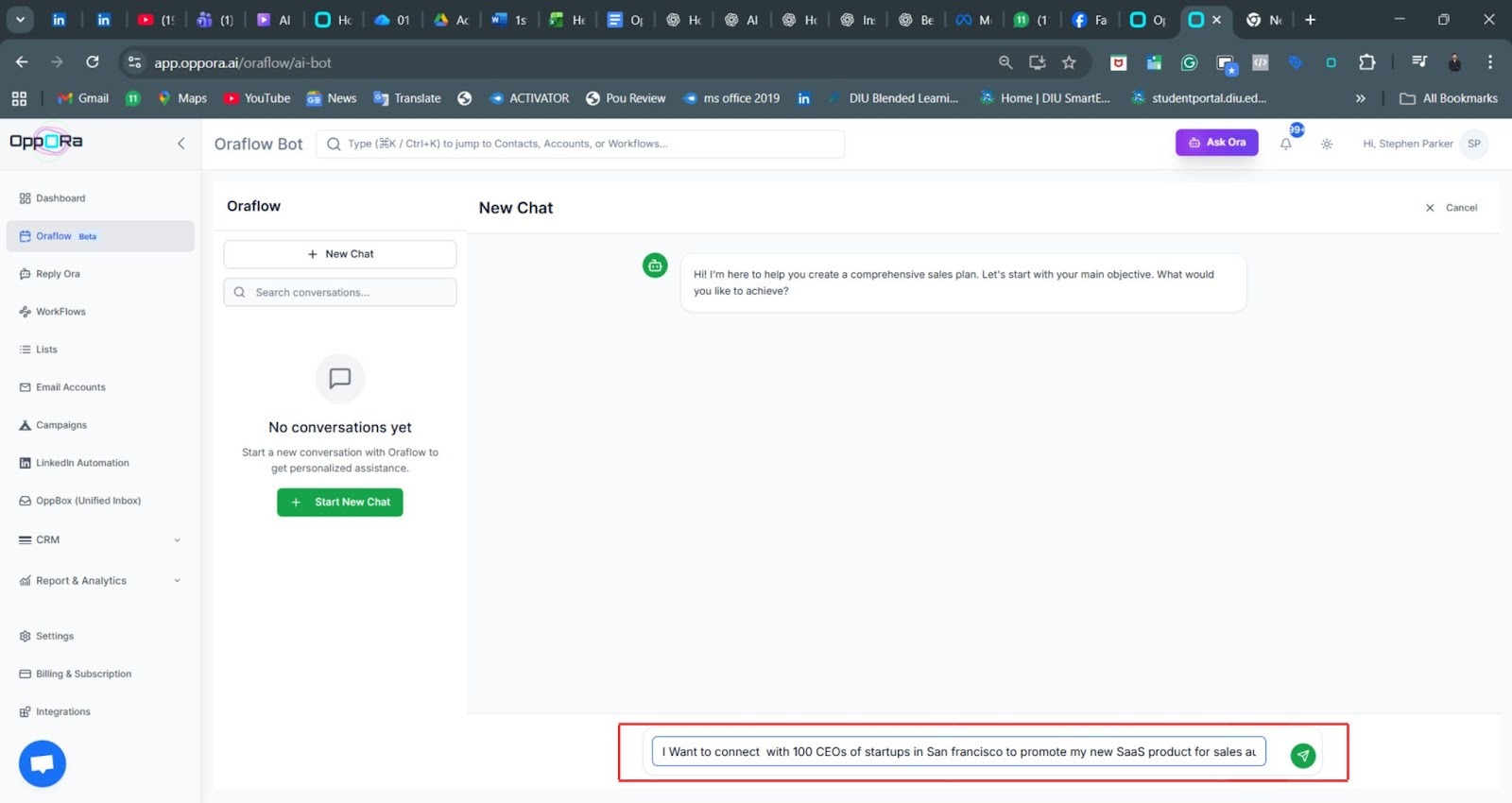Collapse the left sidebar with the chevron
The height and width of the screenshot is (803, 1512).
(181, 144)
